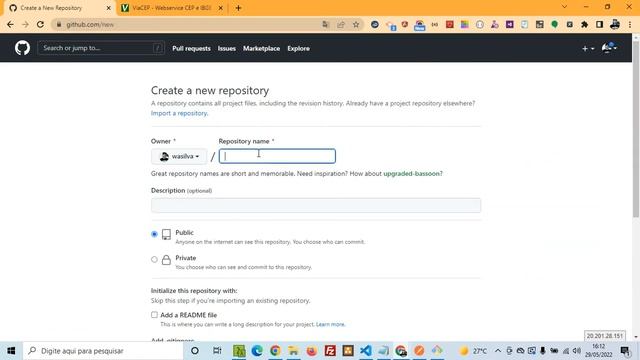Open Task View in the taskbar

[x=217, y=351]
